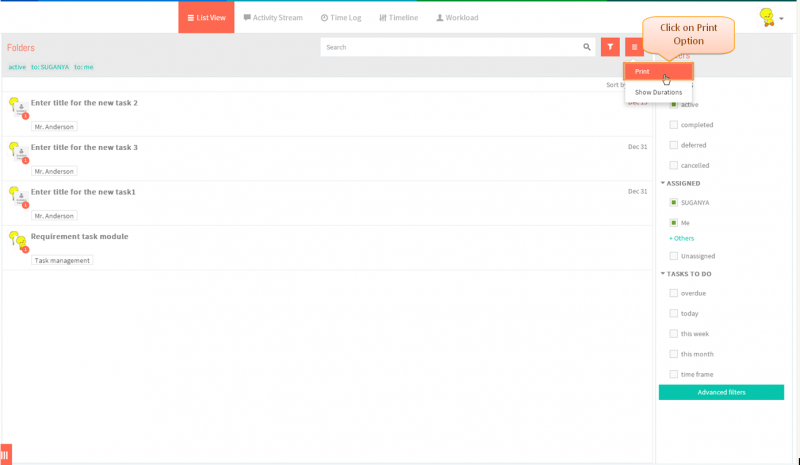Screen dimensions: 800x465
Task: Check the this month filter
Action: [x=673, y=354]
